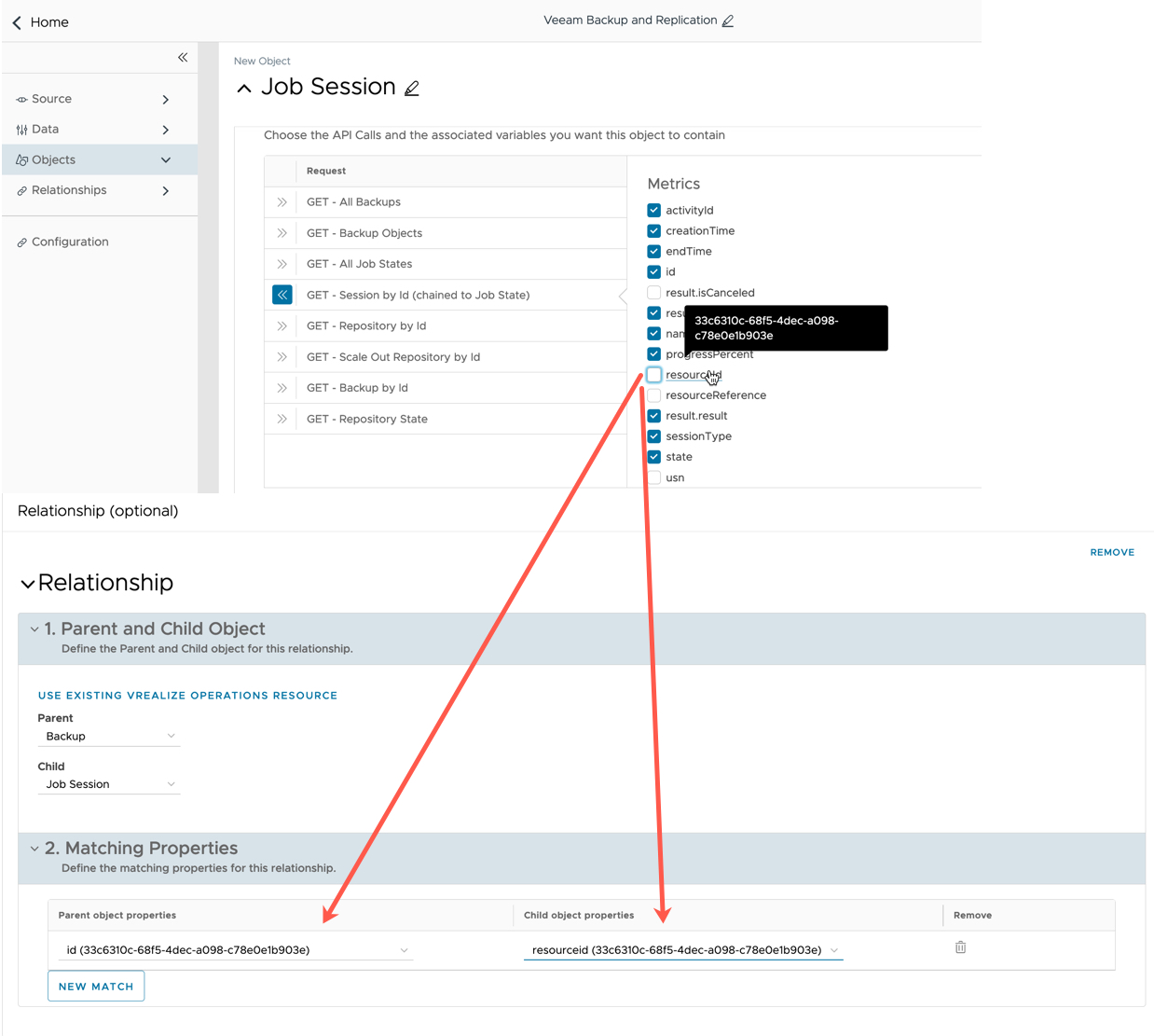Click the NEW MATCH button
This screenshot has height=1036, width=1154.
click(96, 987)
